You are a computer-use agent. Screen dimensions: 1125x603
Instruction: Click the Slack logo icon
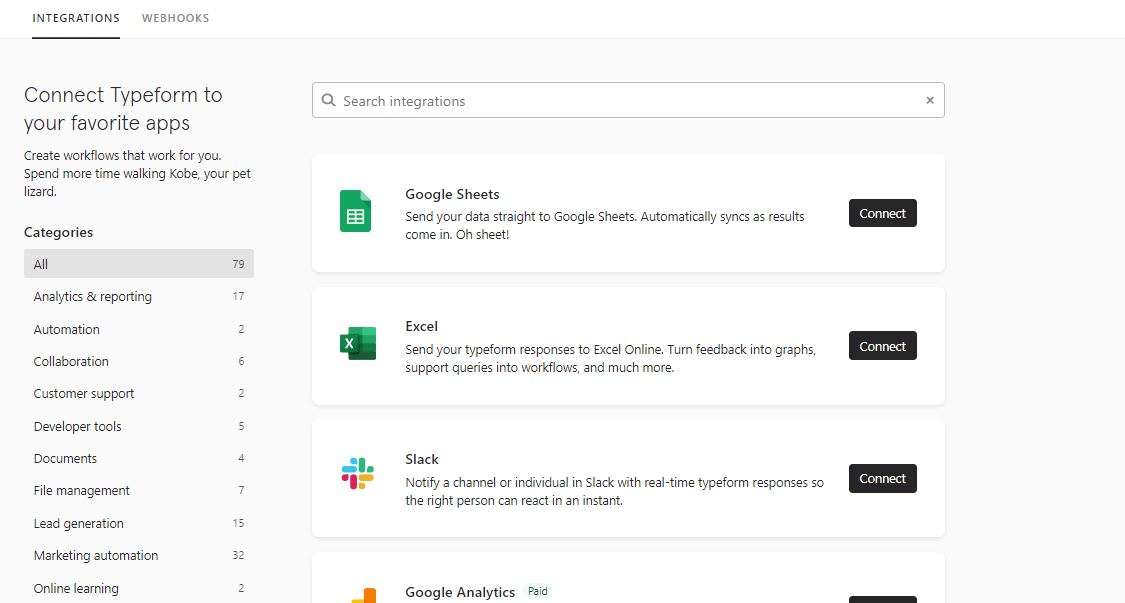[357, 474]
